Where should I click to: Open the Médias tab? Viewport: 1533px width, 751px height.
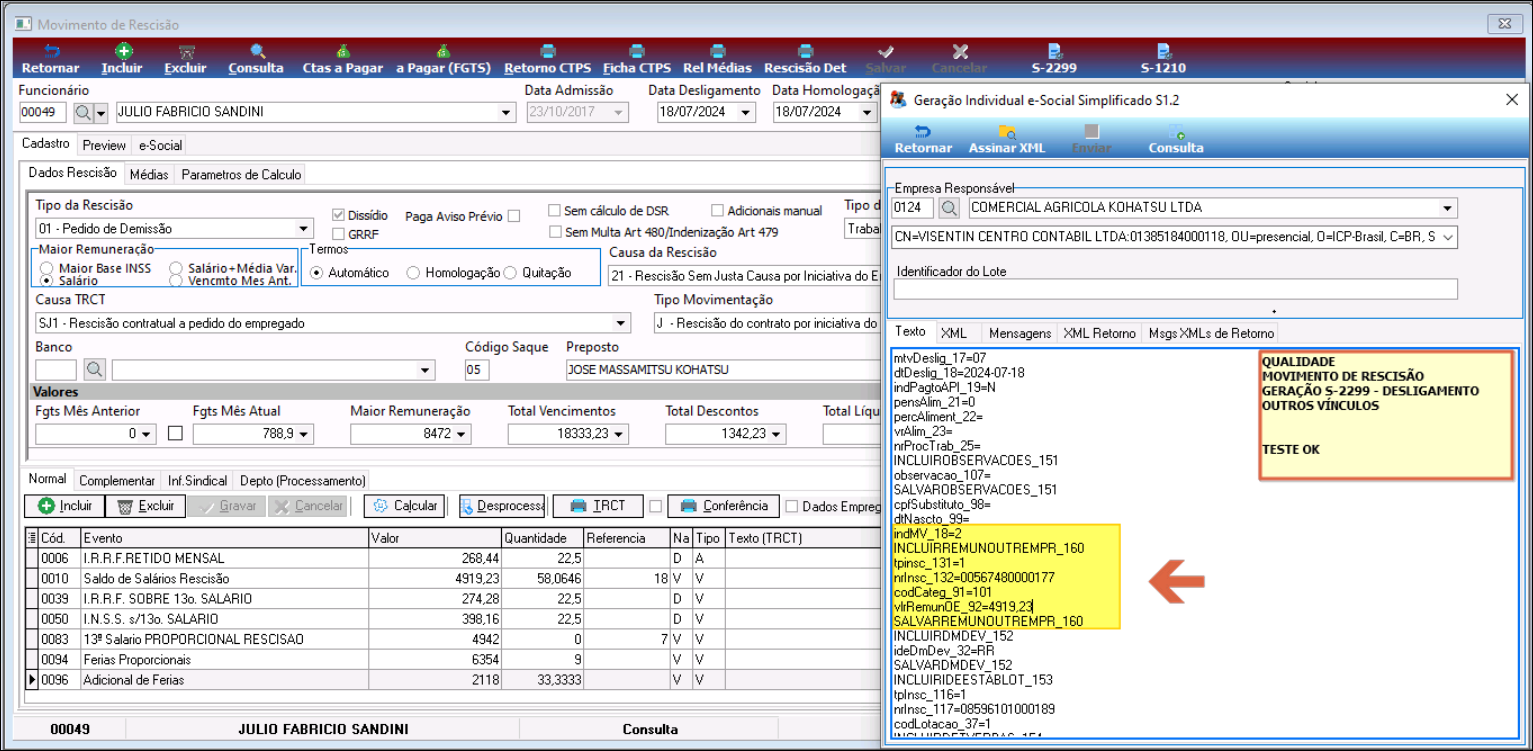pos(149,174)
